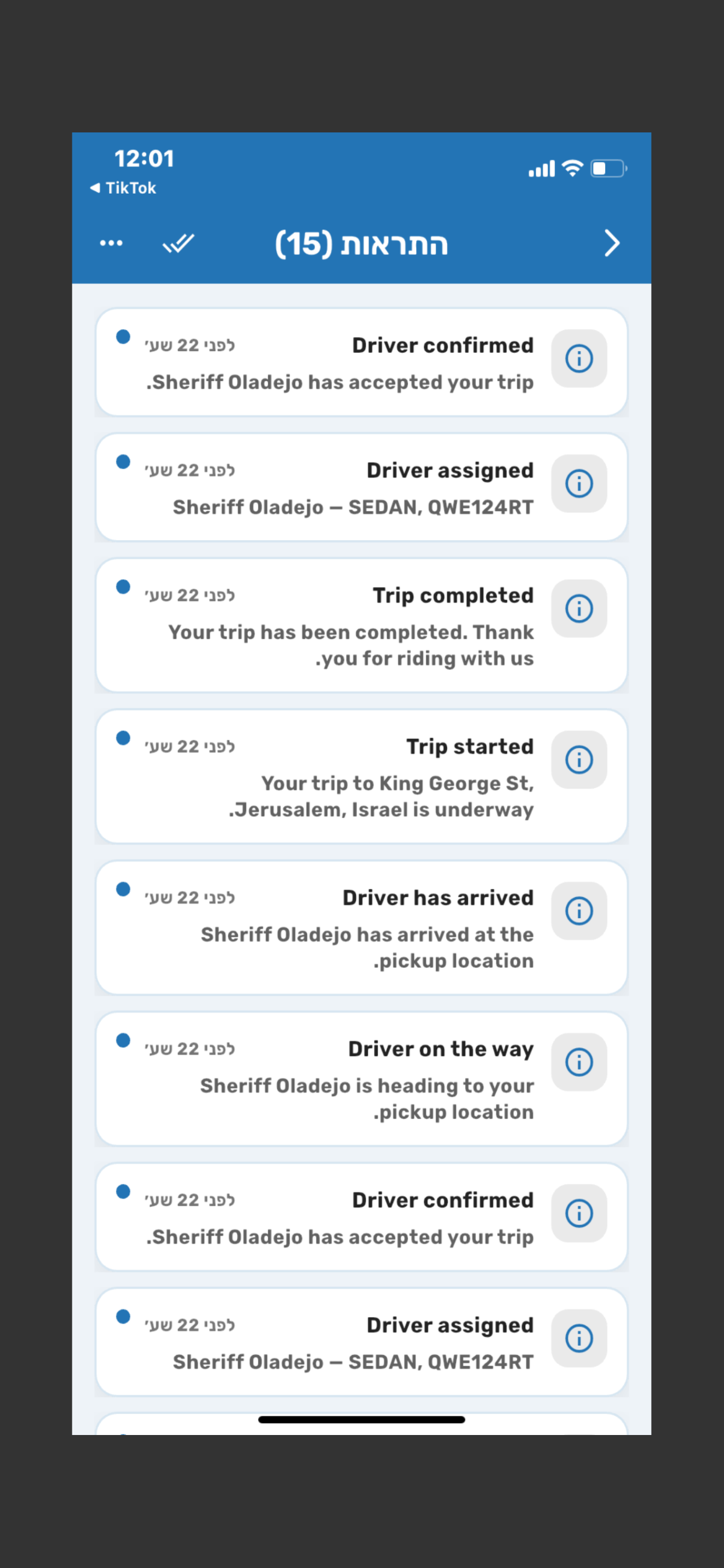Viewport: 724px width, 1568px height.
Task: Tap info icon on Trip started notification
Action: pos(579,759)
